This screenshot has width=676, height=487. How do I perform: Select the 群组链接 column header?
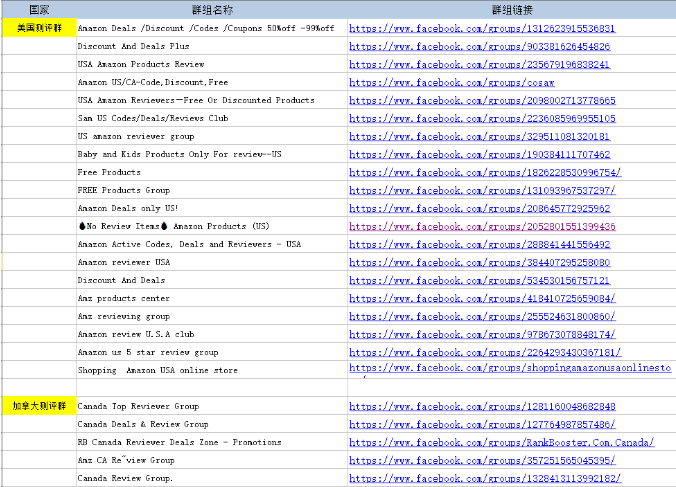pyautogui.click(x=512, y=9)
